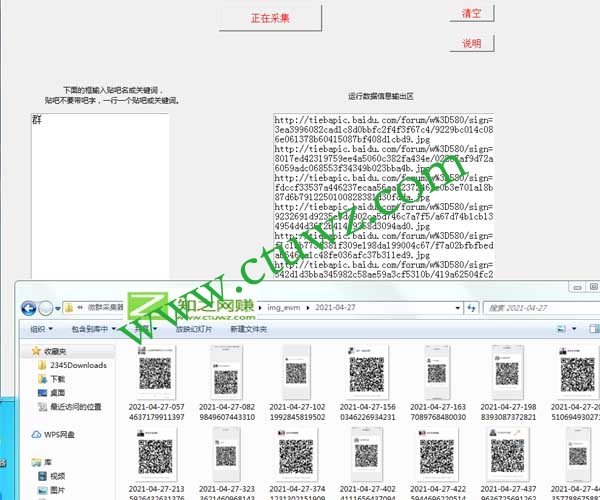Select thumbnail 2021-04-27-156 0346226934231
The width and height of the screenshot is (600, 500).
(367, 372)
